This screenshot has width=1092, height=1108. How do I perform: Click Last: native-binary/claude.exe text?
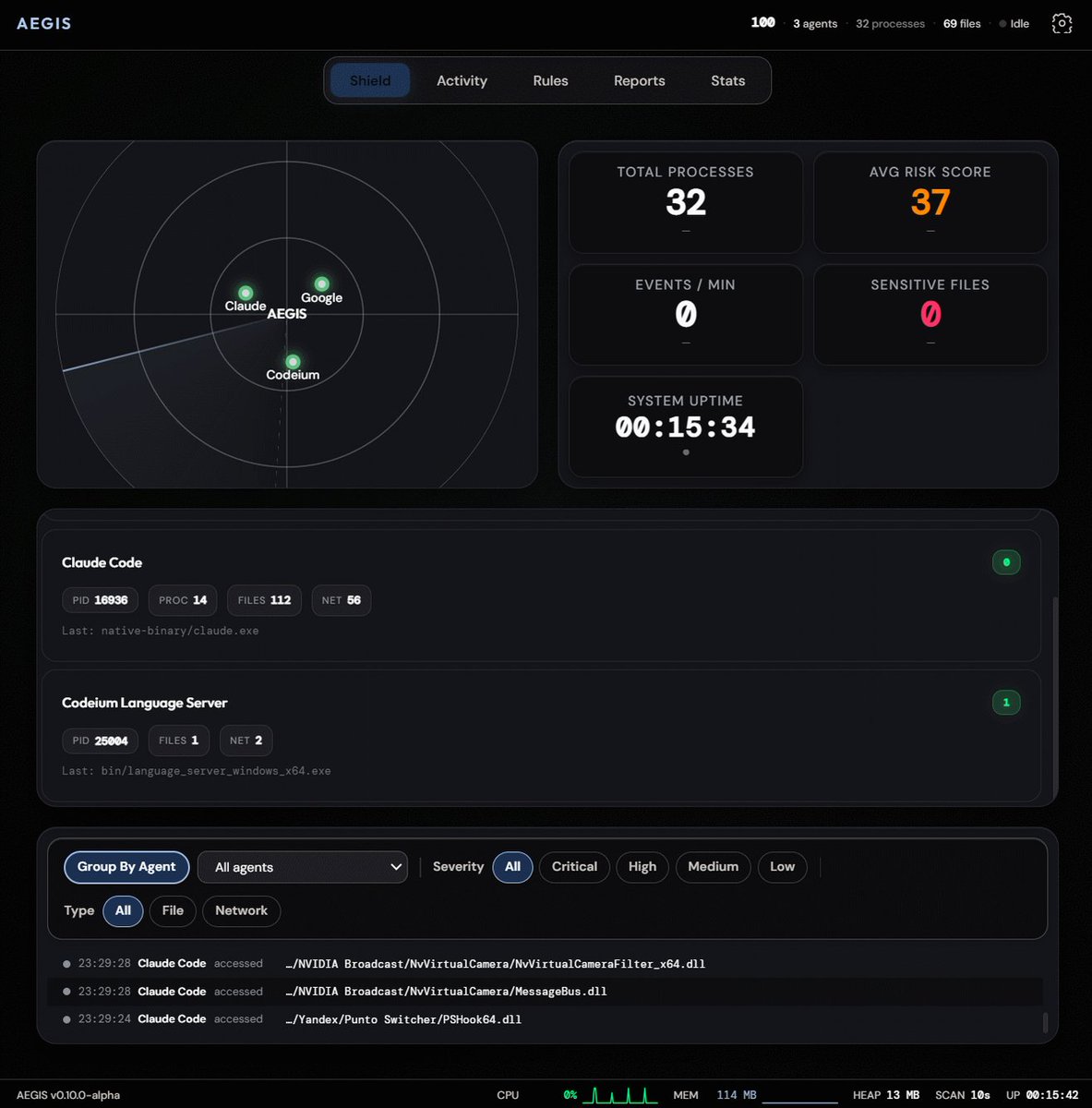160,631
